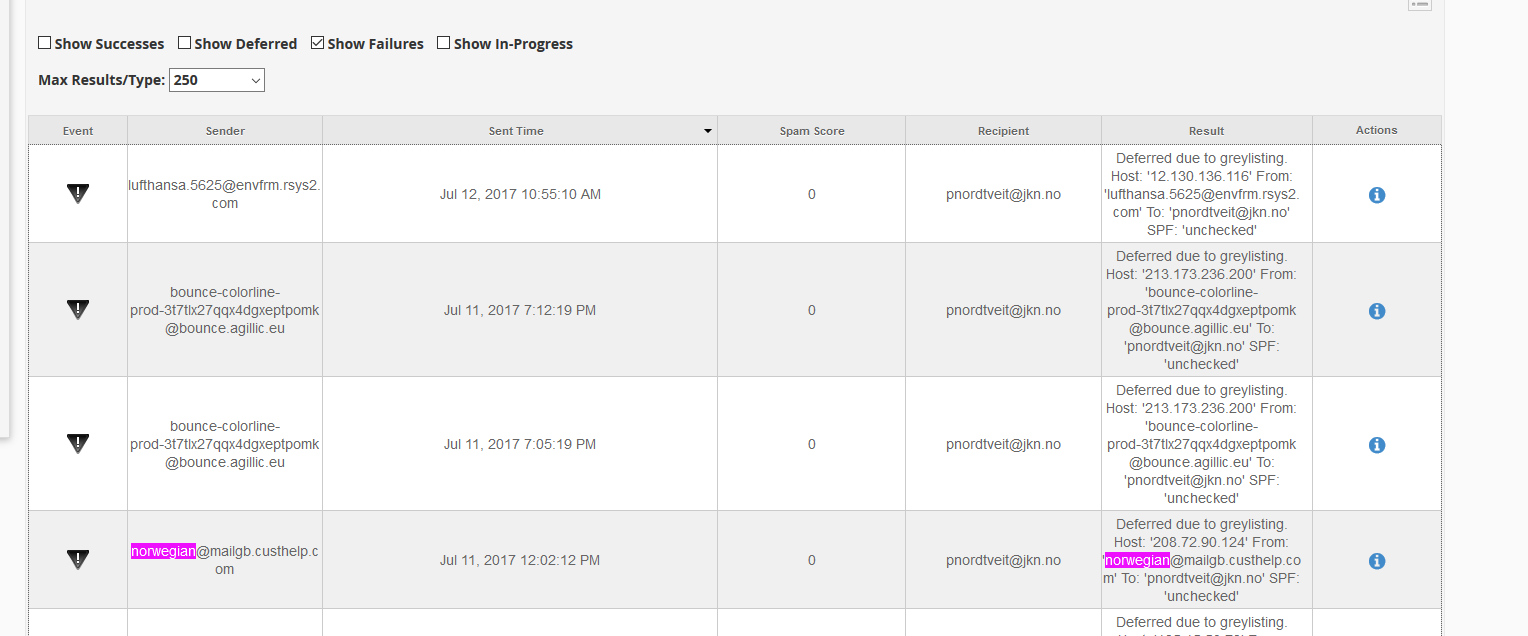The image size is (1528, 636).
Task: Click Sent Time sort arrow
Action: (708, 131)
